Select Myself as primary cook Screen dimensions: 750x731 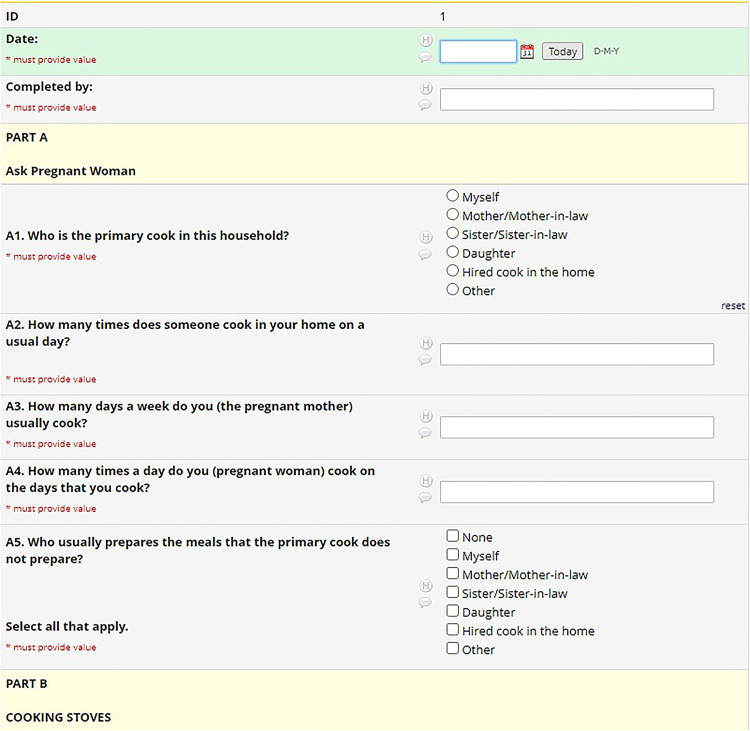452,196
